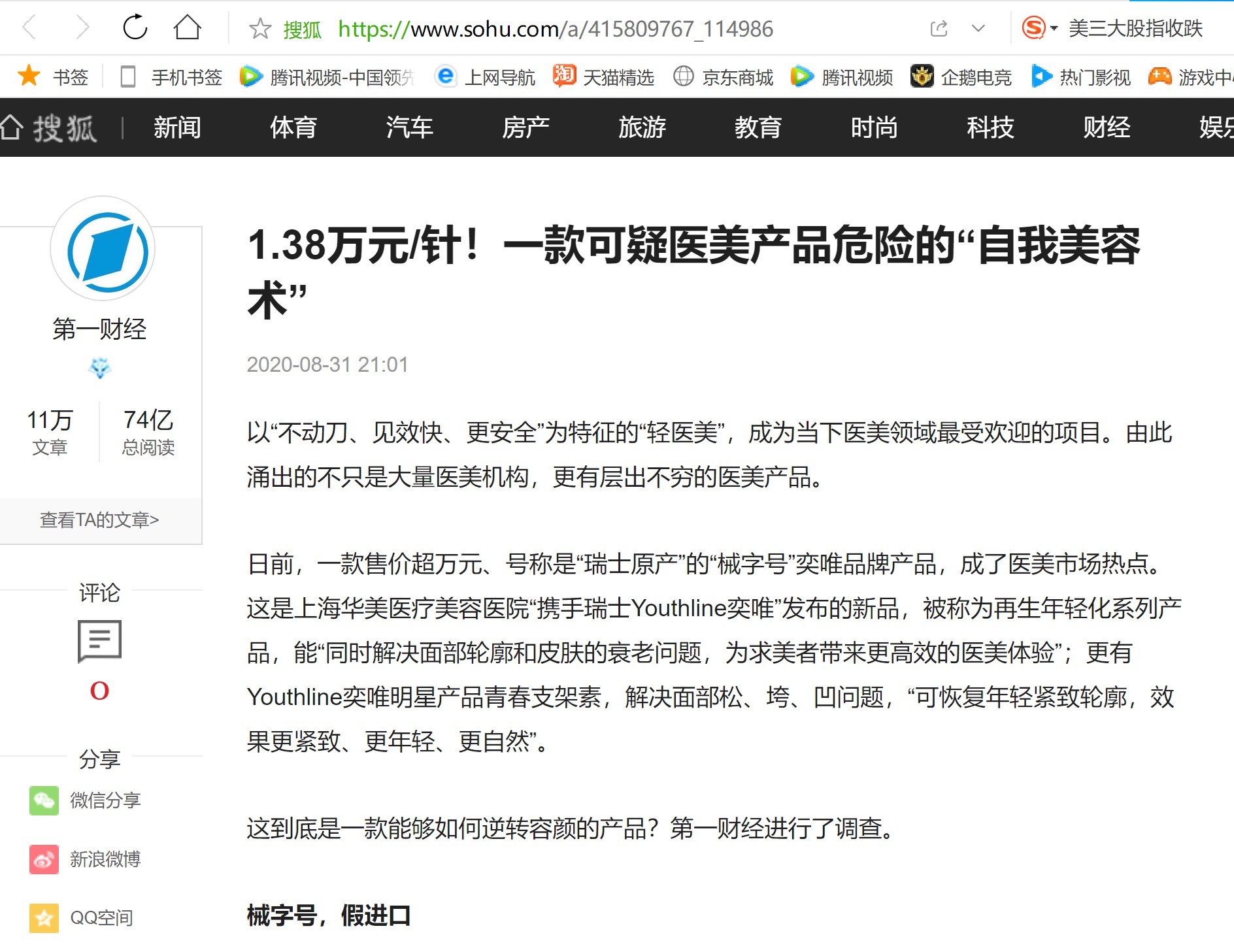
Task: Select 新闻 in Sohu navigation
Action: (x=177, y=127)
